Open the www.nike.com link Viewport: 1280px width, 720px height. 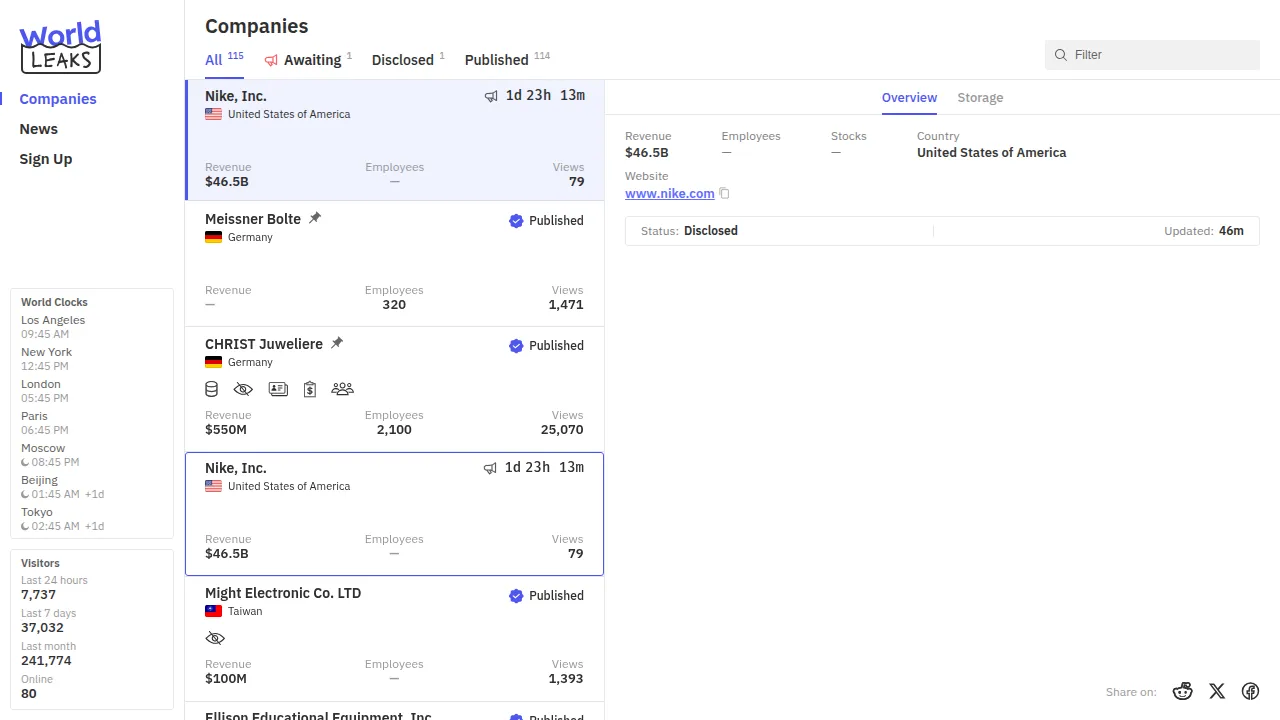pos(669,194)
